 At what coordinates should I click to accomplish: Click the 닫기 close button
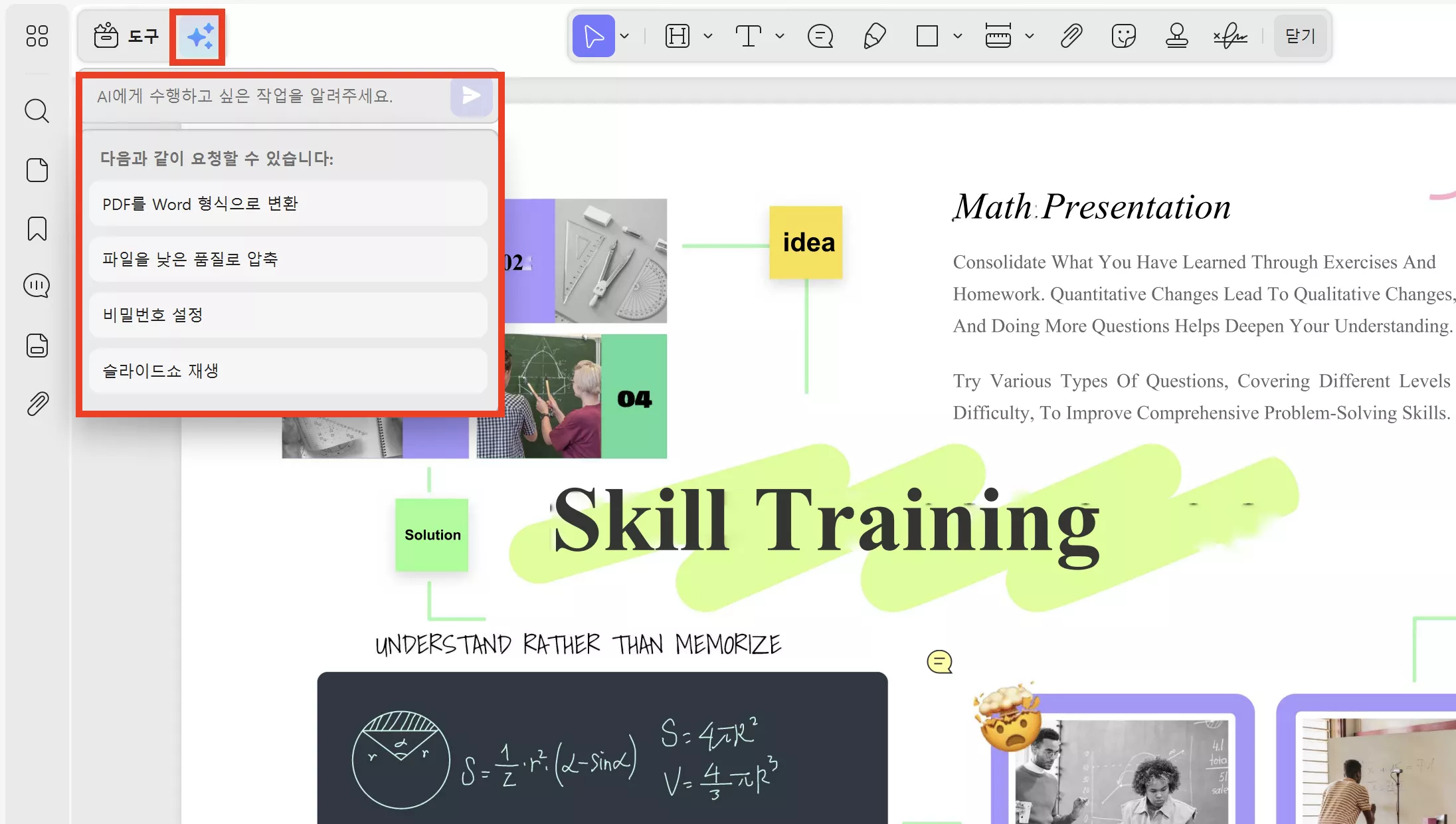1300,36
